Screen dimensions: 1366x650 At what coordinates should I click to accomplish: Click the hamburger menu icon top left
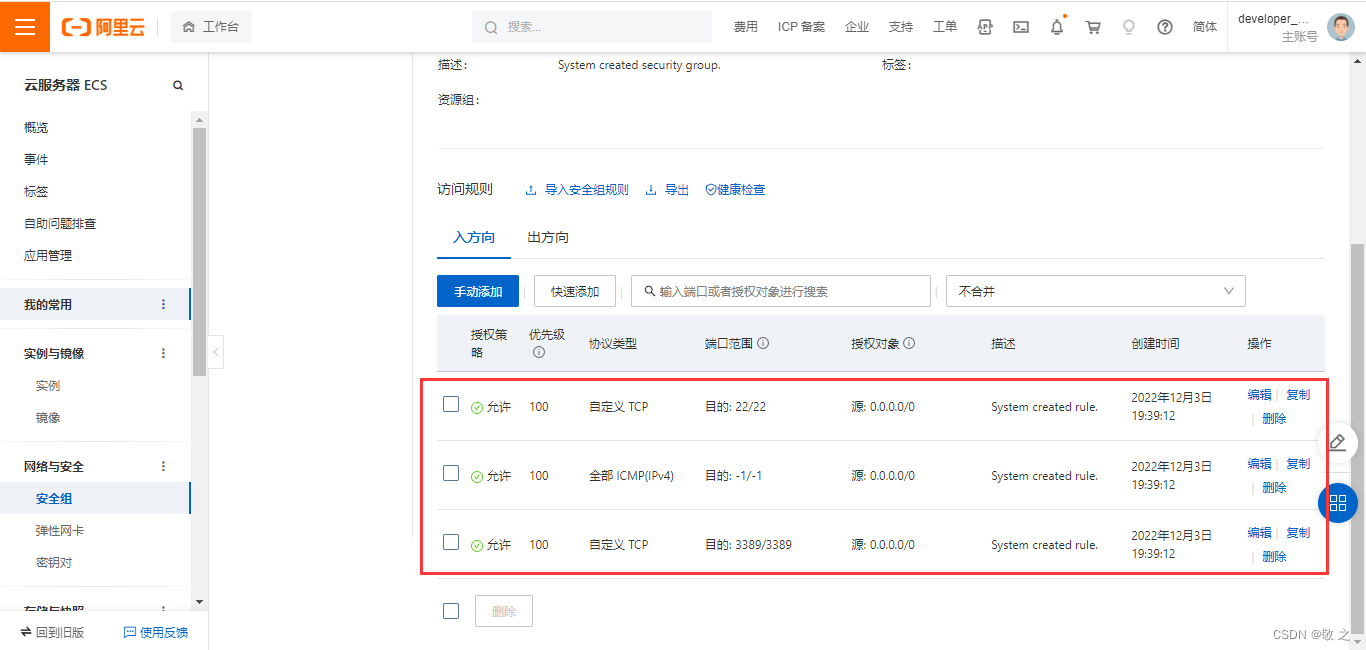click(x=25, y=26)
